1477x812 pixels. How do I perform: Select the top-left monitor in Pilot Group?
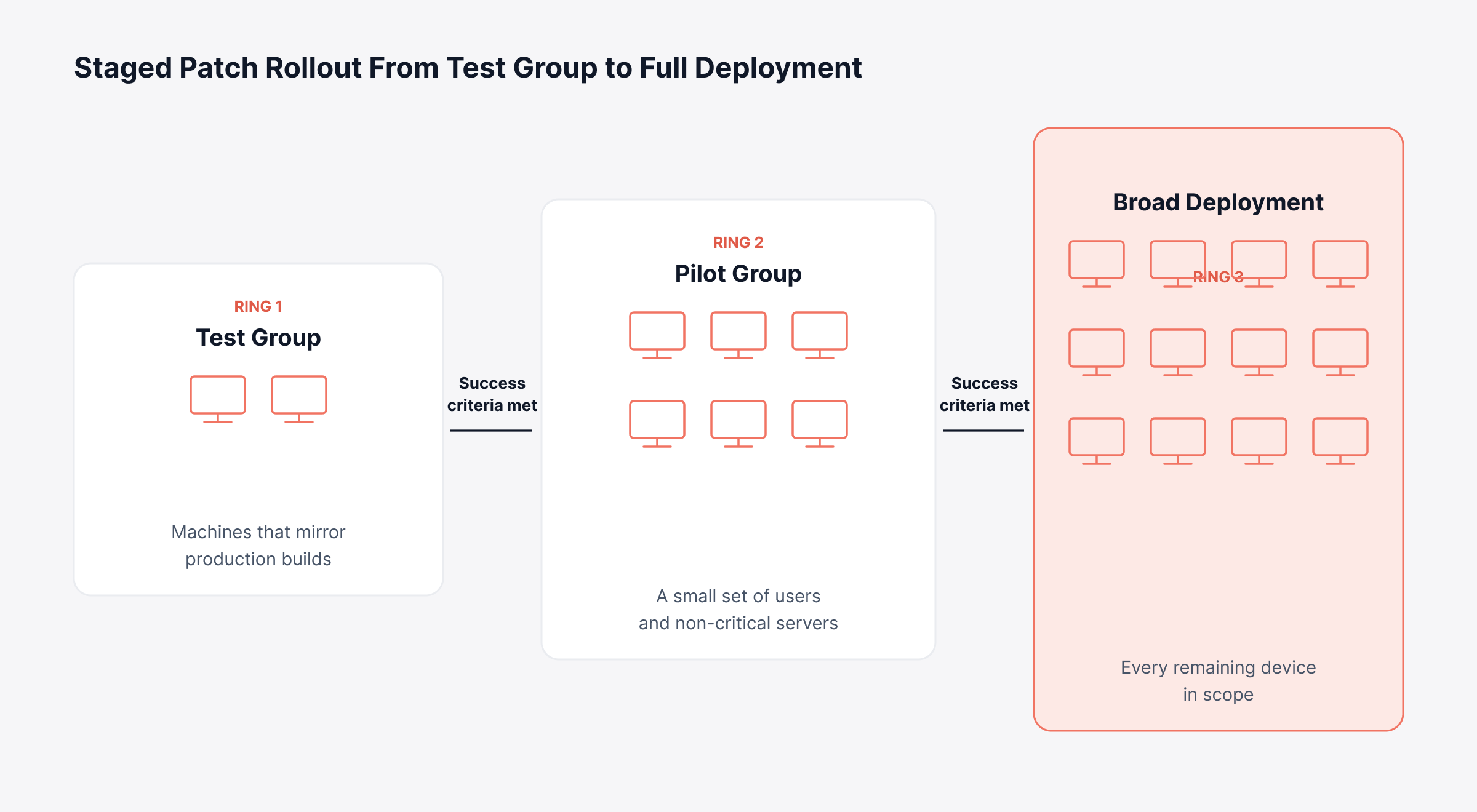click(x=657, y=335)
